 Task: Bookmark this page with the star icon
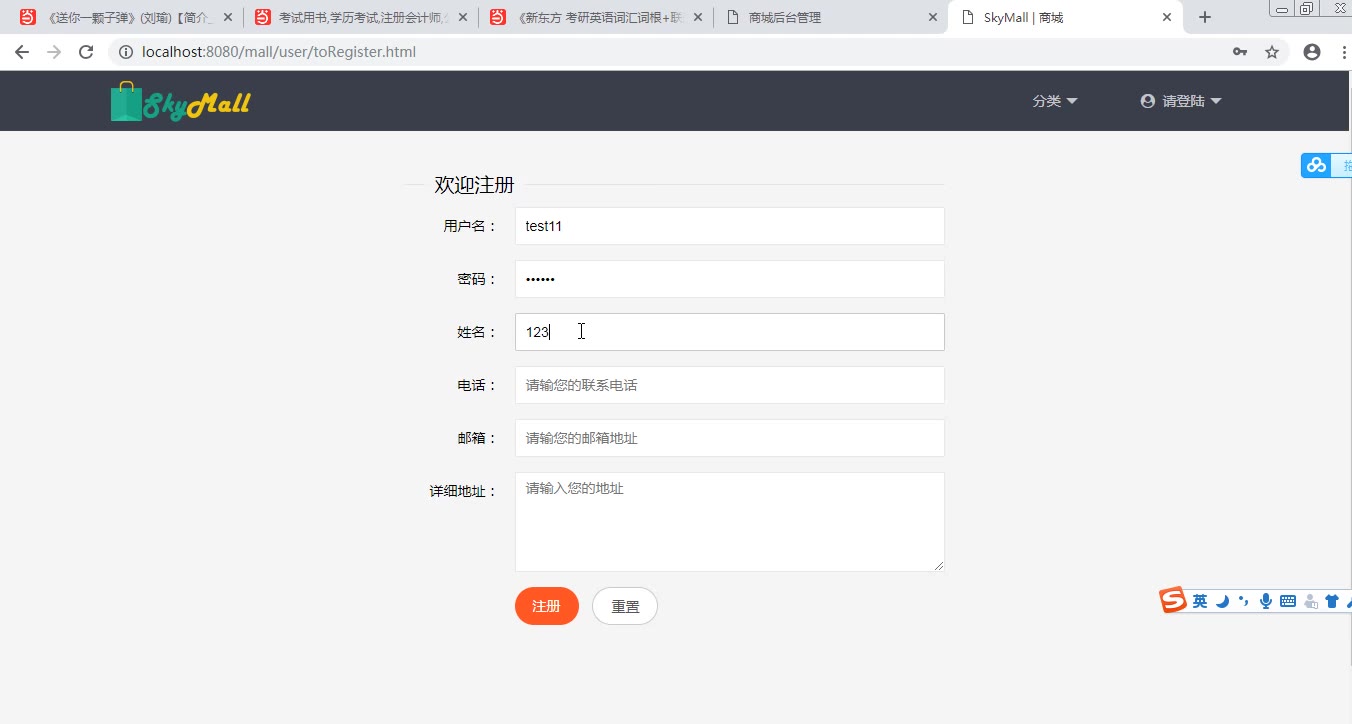pyautogui.click(x=1272, y=52)
